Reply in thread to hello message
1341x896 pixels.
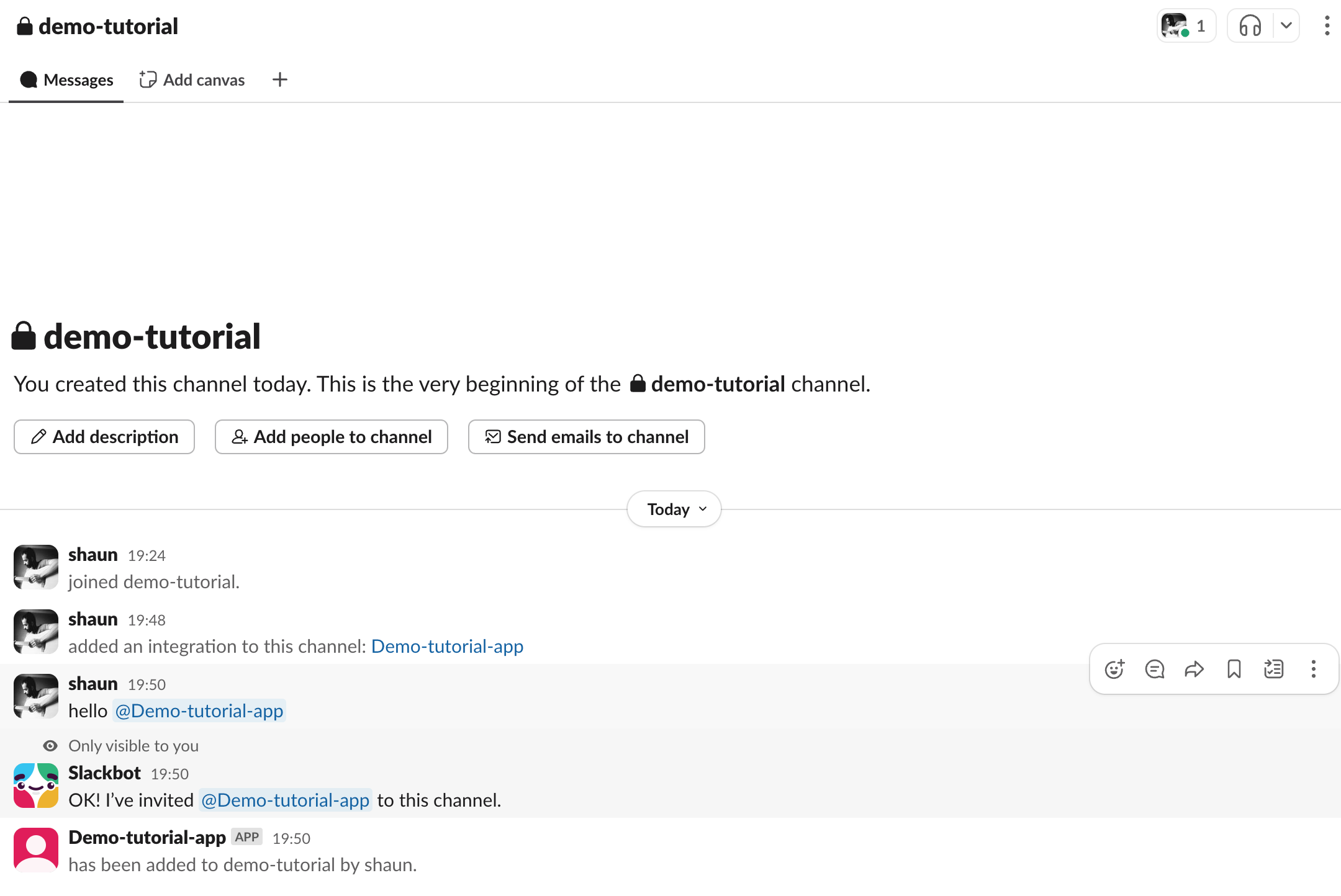(x=1154, y=669)
